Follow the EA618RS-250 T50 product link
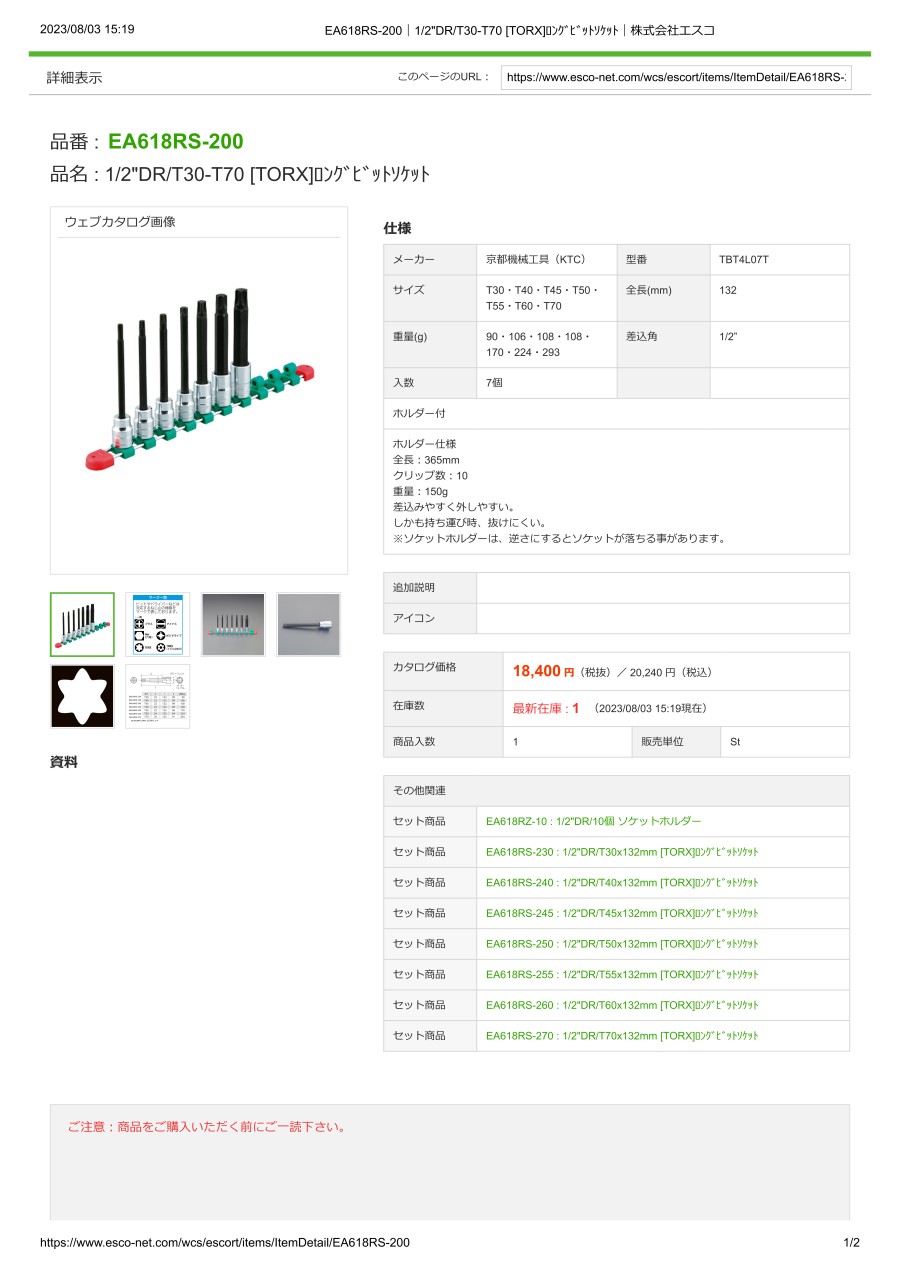The width and height of the screenshot is (900, 1272). tap(622, 944)
